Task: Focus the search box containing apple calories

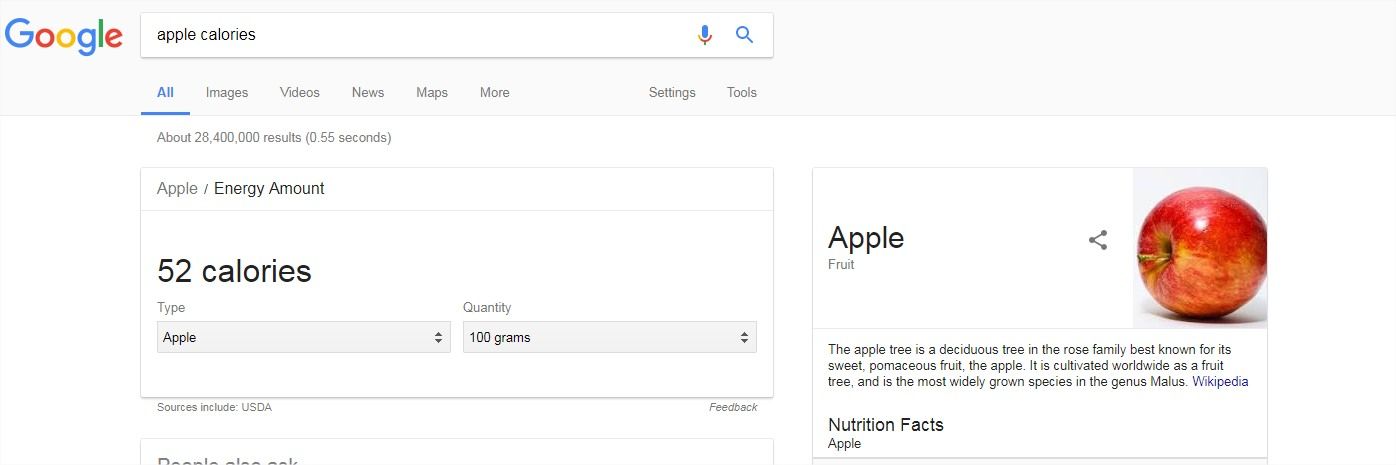Action: pos(420,35)
